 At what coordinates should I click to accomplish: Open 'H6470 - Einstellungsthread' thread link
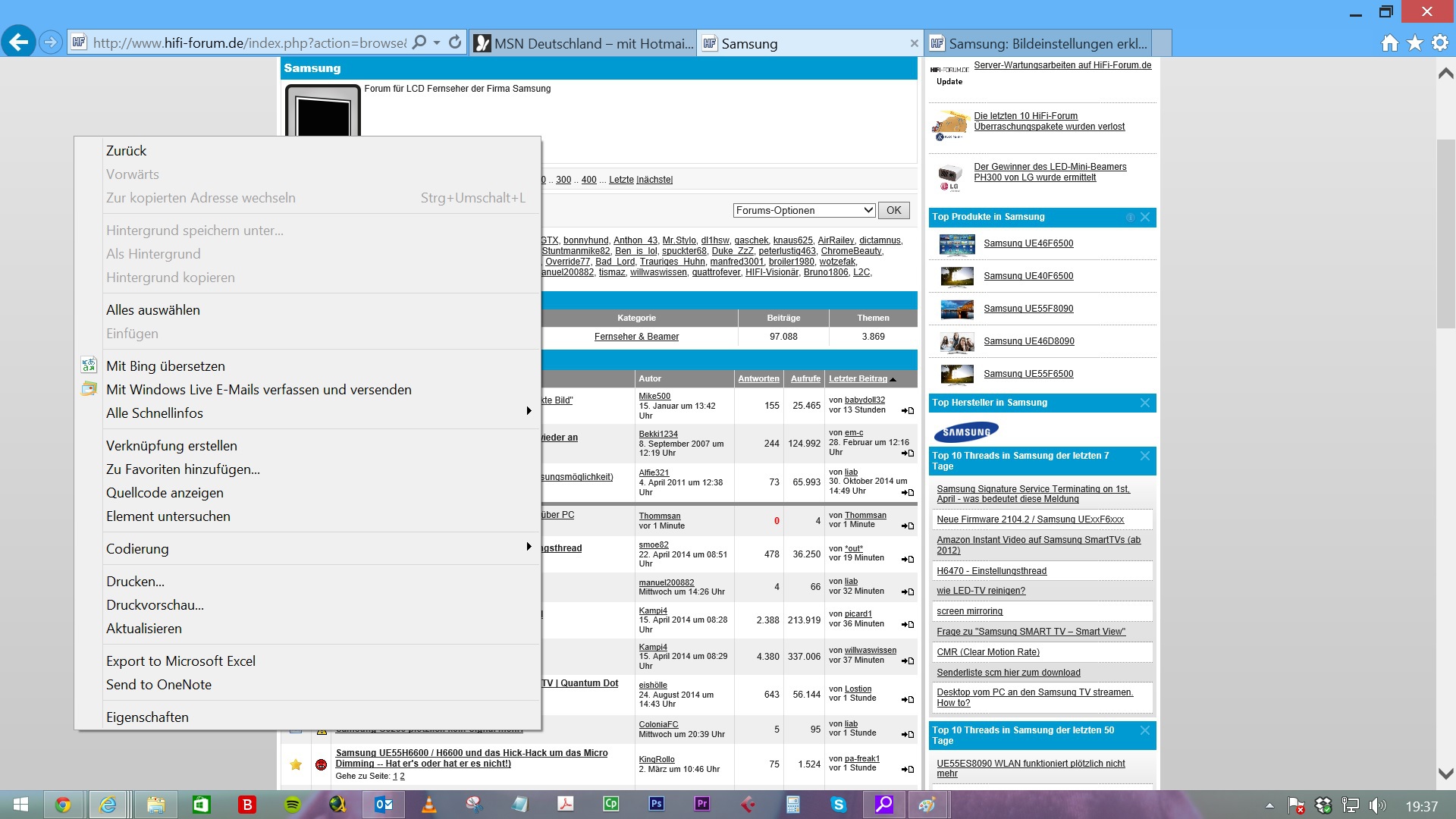coord(991,571)
